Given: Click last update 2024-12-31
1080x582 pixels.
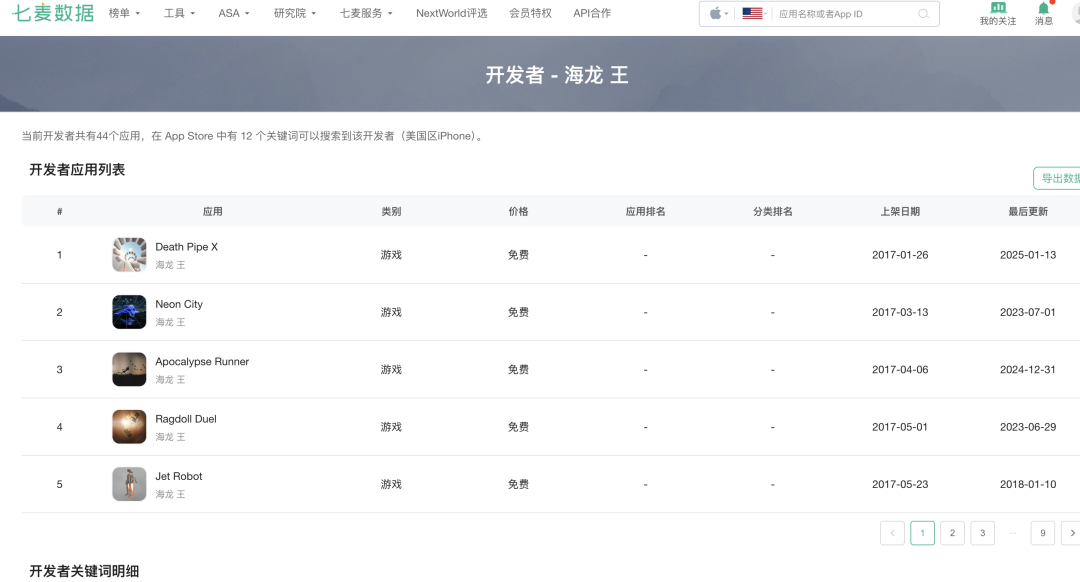Looking at the screenshot, I should [x=1028, y=369].
